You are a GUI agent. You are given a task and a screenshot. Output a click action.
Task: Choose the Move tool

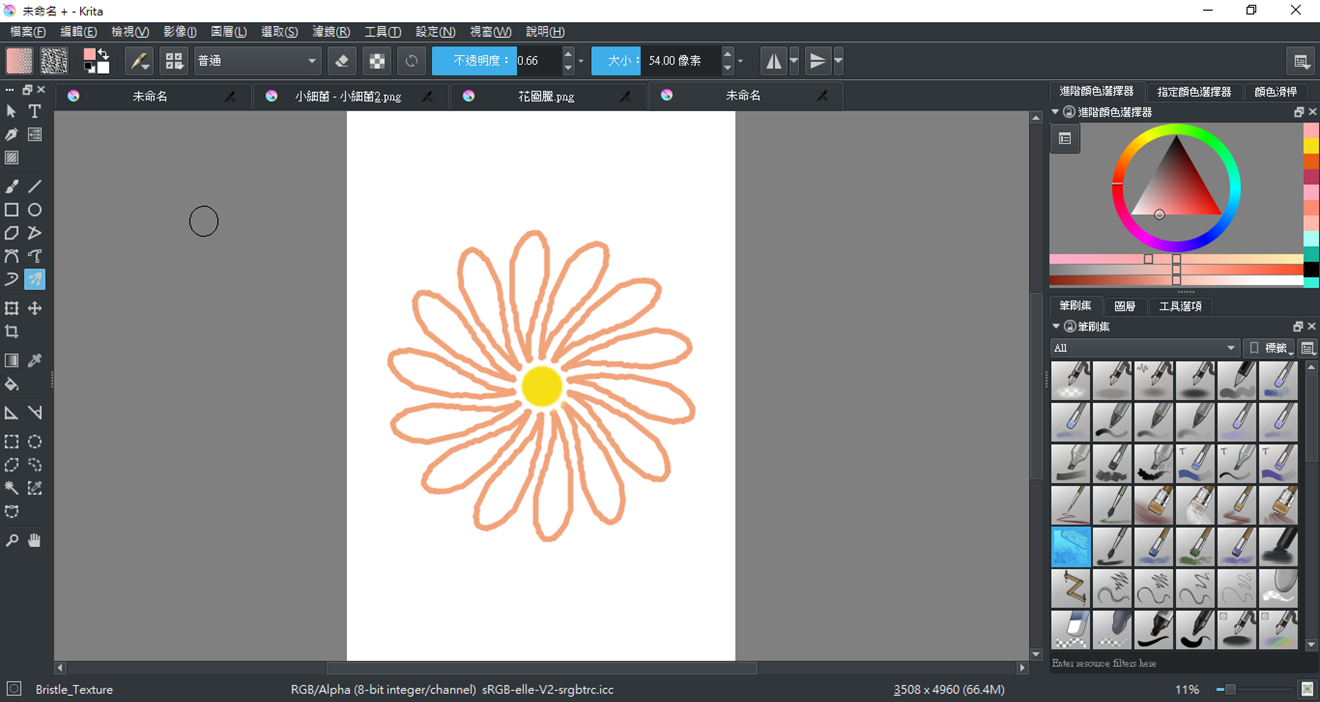coord(35,309)
